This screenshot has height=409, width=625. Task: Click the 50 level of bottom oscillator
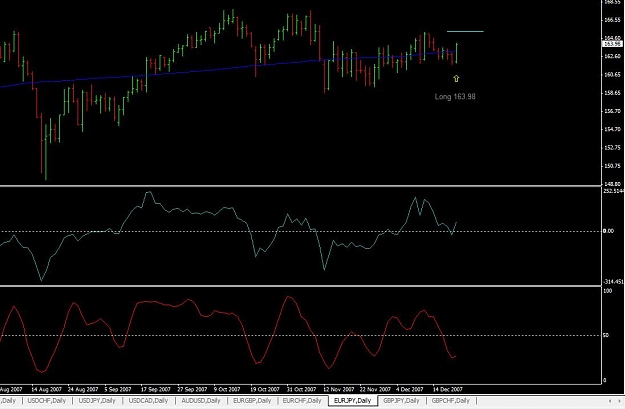coord(606,335)
